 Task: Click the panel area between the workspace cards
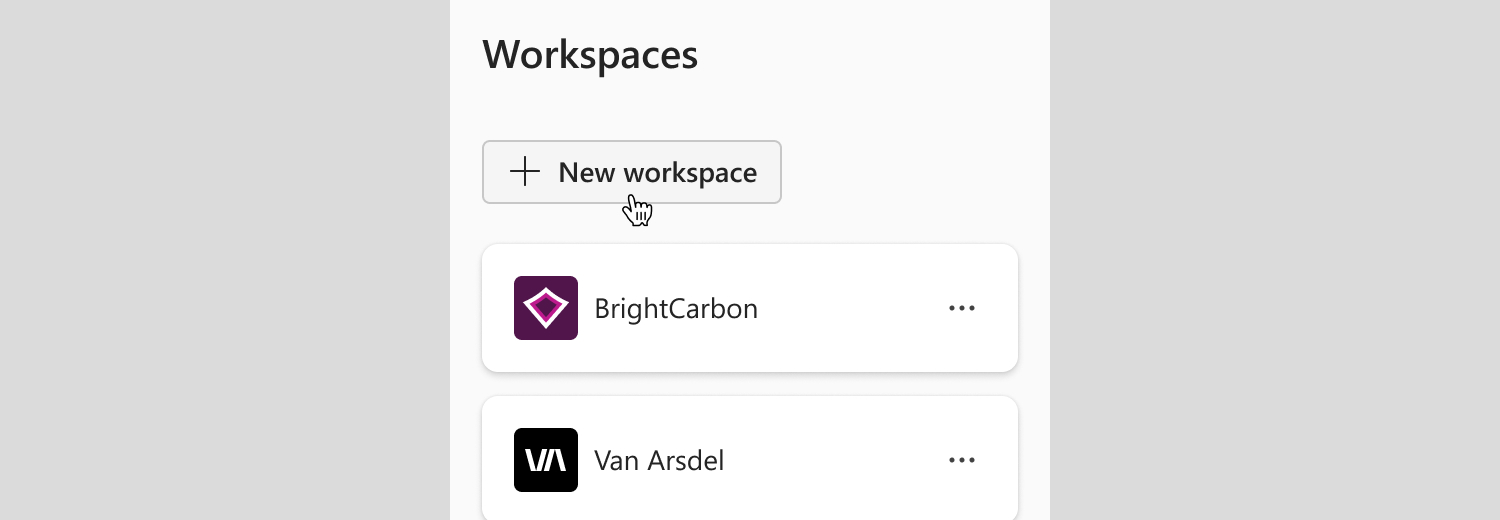point(750,385)
